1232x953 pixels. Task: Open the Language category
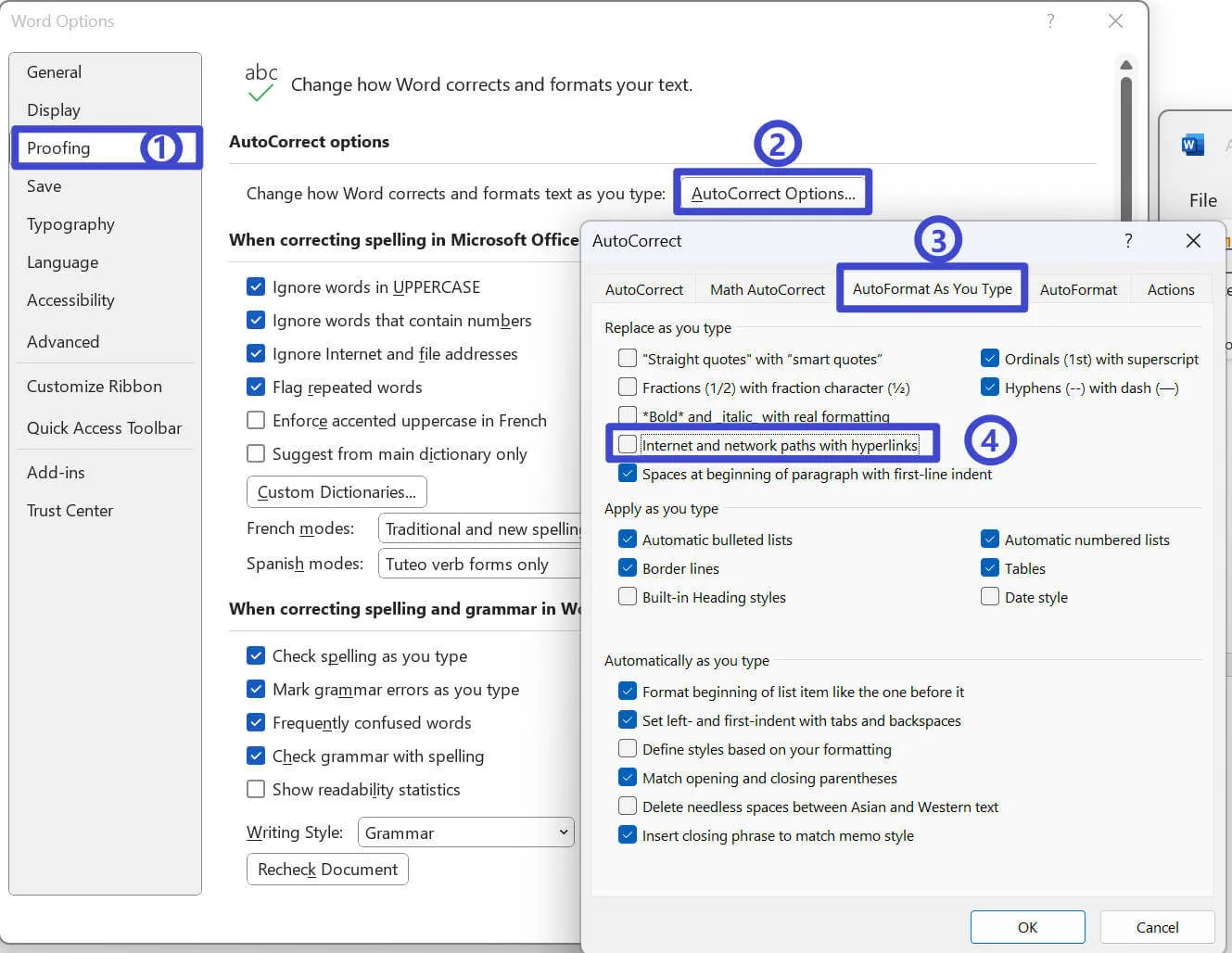106,261
